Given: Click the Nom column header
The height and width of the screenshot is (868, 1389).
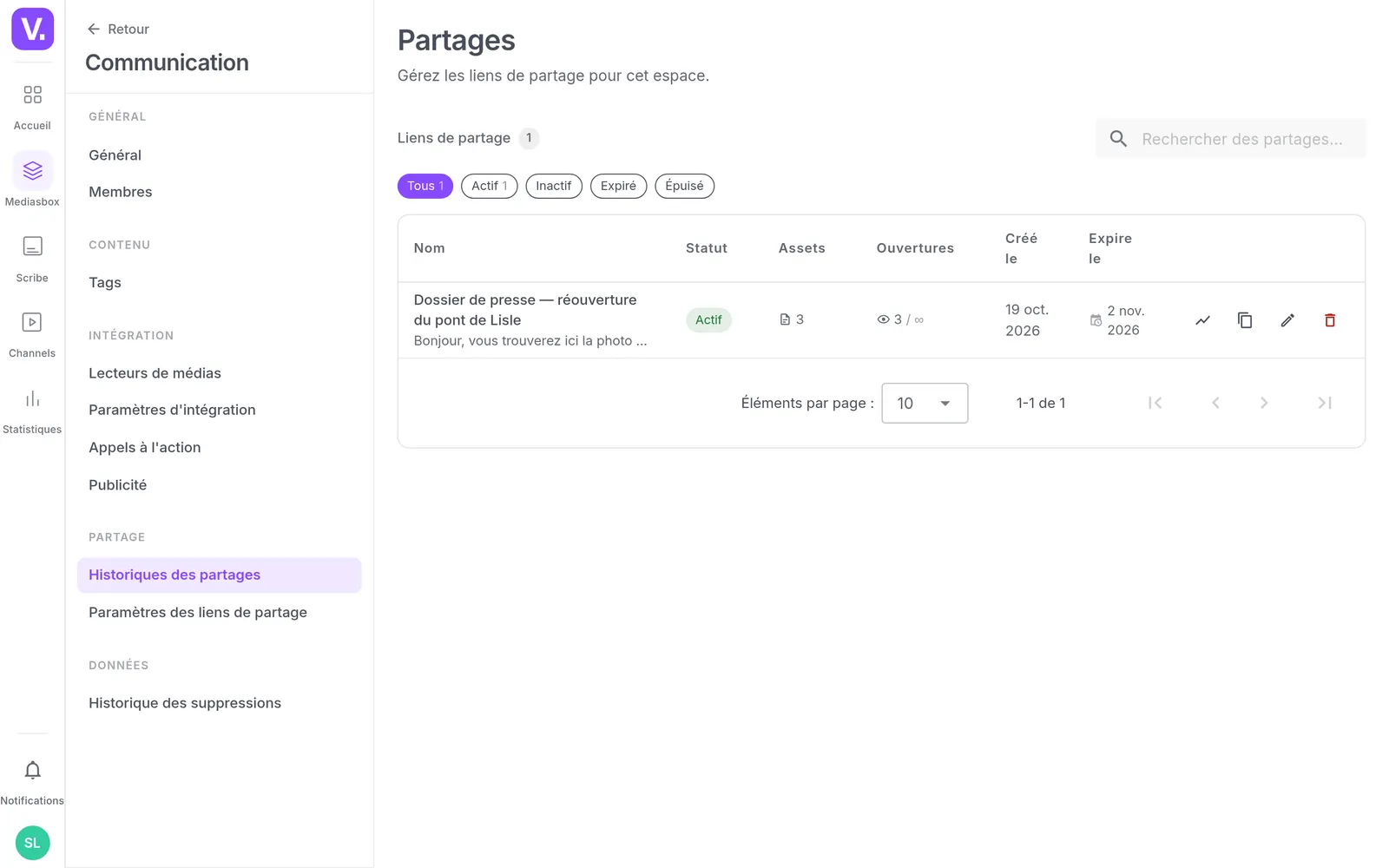Looking at the screenshot, I should point(429,248).
